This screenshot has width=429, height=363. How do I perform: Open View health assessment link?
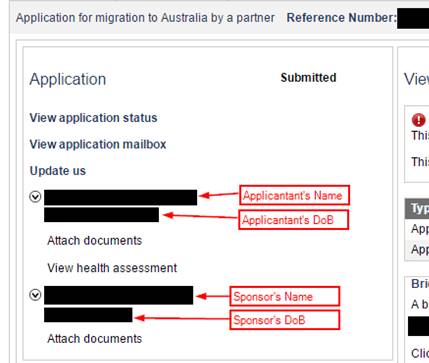[112, 268]
